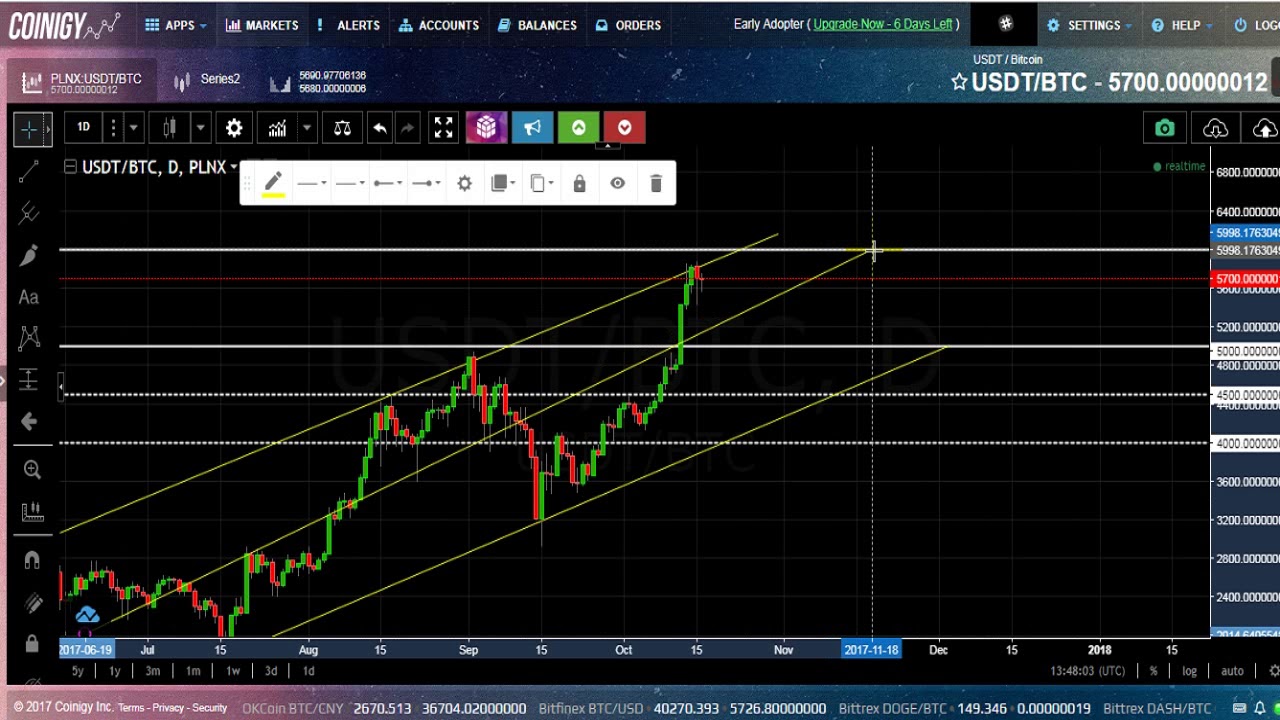Screen dimensions: 1280x720
Task: Open the clone copy dropdown
Action: (x=541, y=183)
